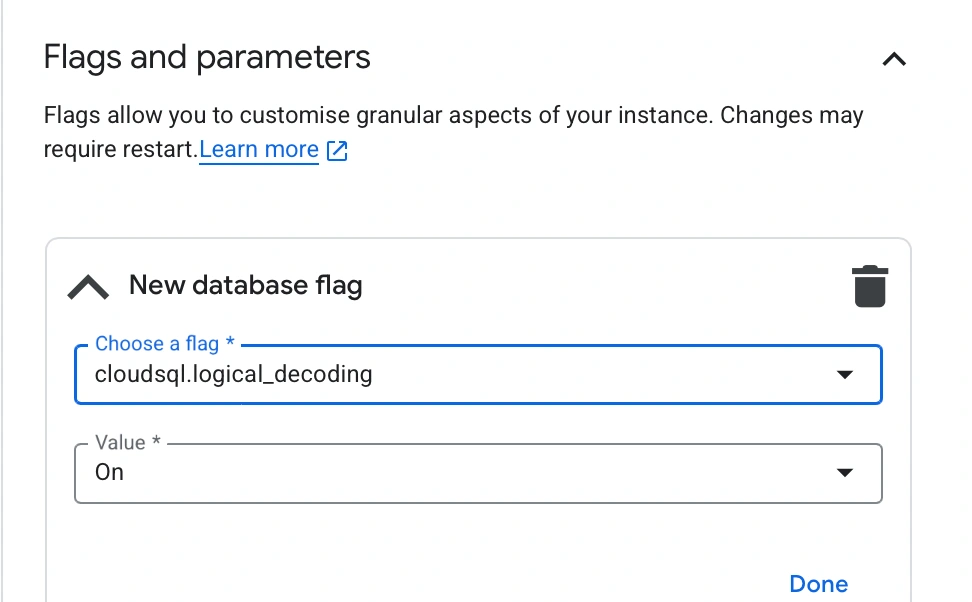972x602 pixels.
Task: Open the Value dropdown set to On
Action: pyautogui.click(x=478, y=473)
